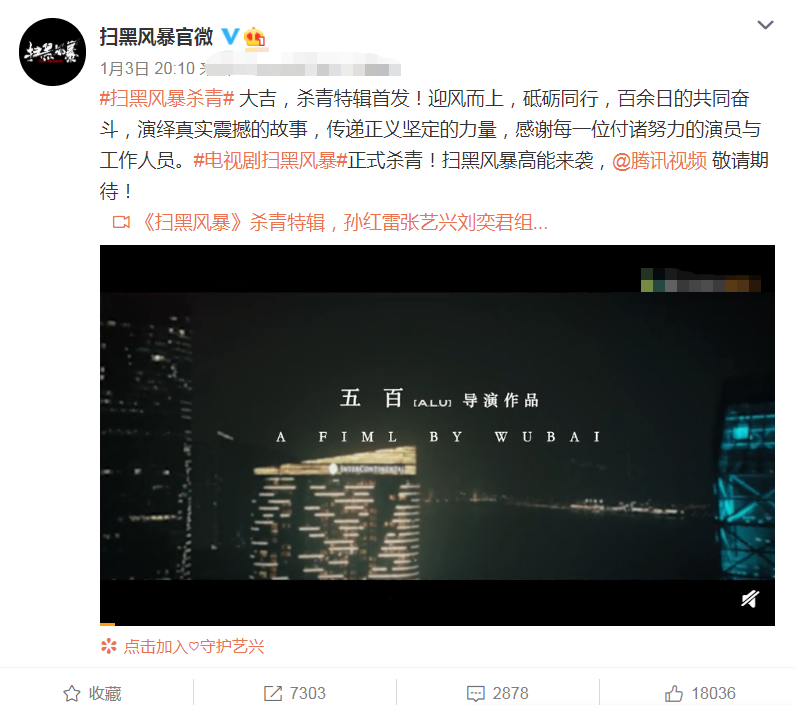Click the crown membership badge icon
Screen dimensions: 795x705
255,37
